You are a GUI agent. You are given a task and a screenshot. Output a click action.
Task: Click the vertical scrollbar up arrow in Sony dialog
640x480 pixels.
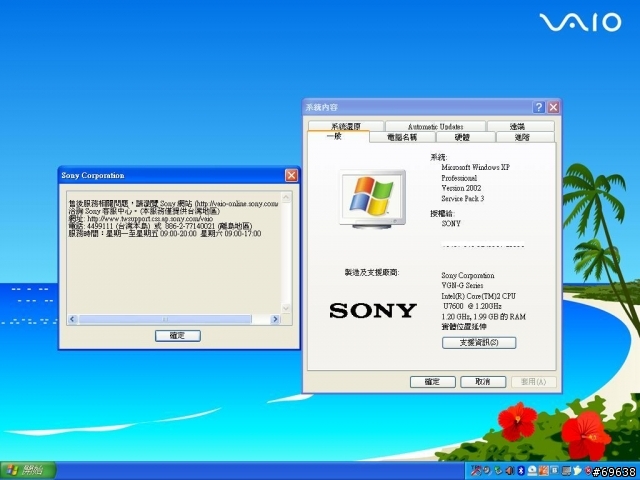(x=286, y=197)
